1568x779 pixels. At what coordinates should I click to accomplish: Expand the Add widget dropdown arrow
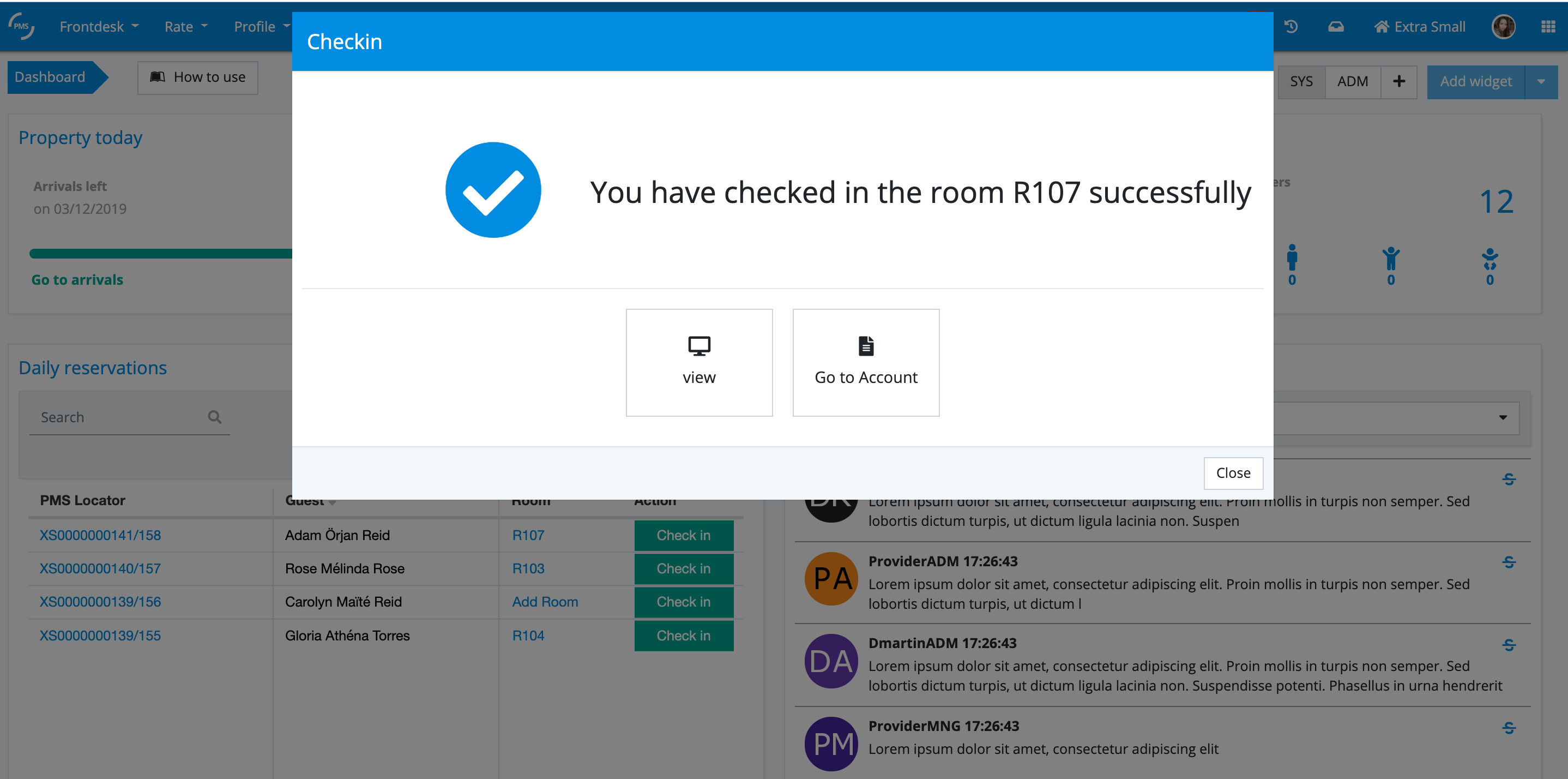1541,82
